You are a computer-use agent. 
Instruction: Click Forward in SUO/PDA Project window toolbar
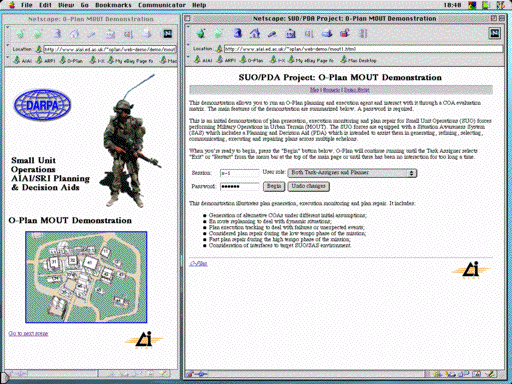point(219,33)
